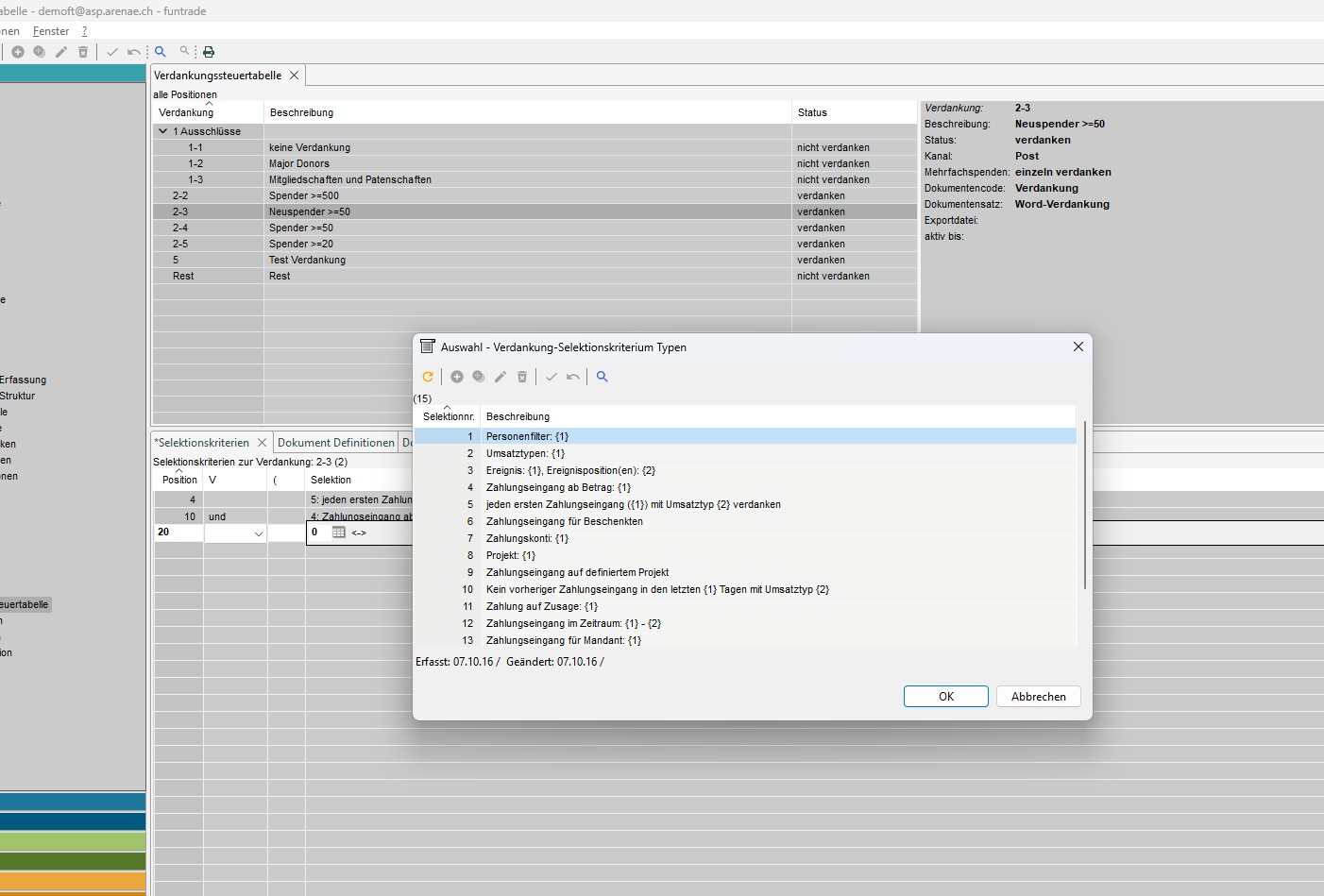This screenshot has height=896, width=1324.
Task: Click the duplicate record icon in the dialog toolbar
Action: pyautogui.click(x=479, y=377)
